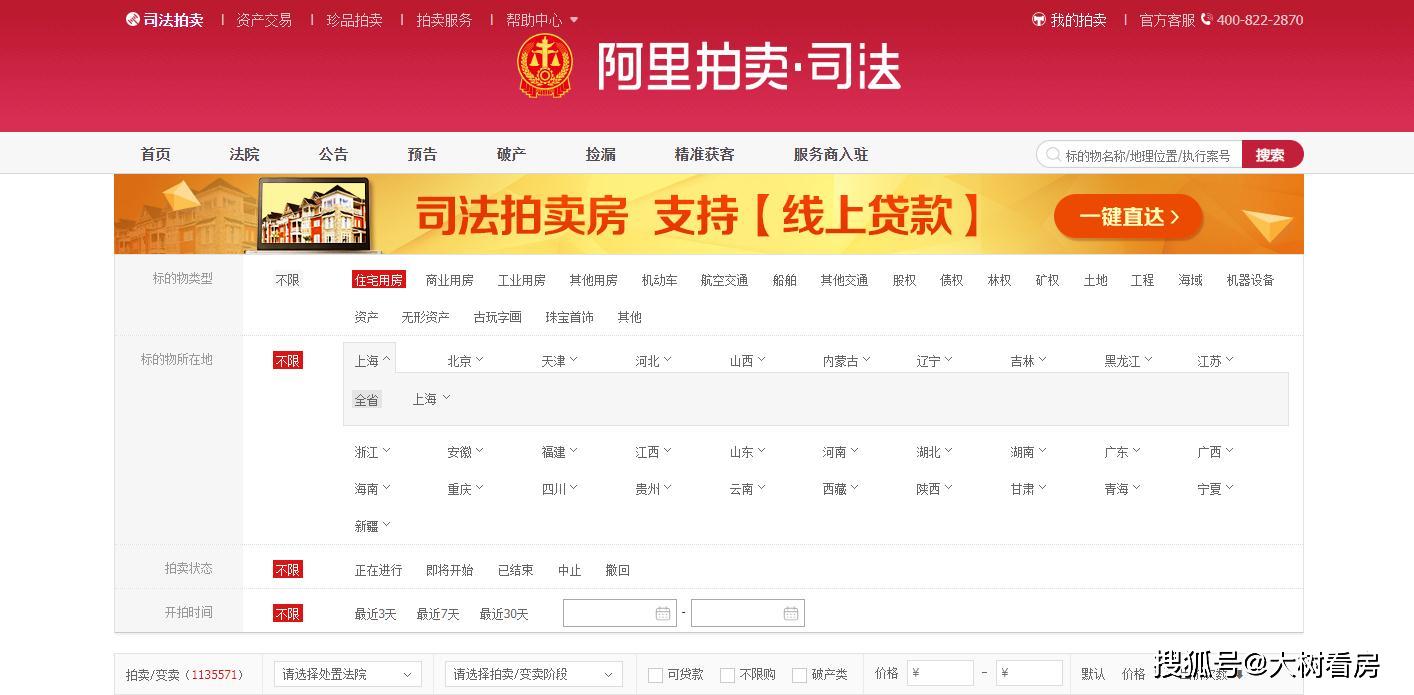This screenshot has width=1414, height=695.
Task: Click the 司法拍卖房 banner image
Action: tap(709, 214)
